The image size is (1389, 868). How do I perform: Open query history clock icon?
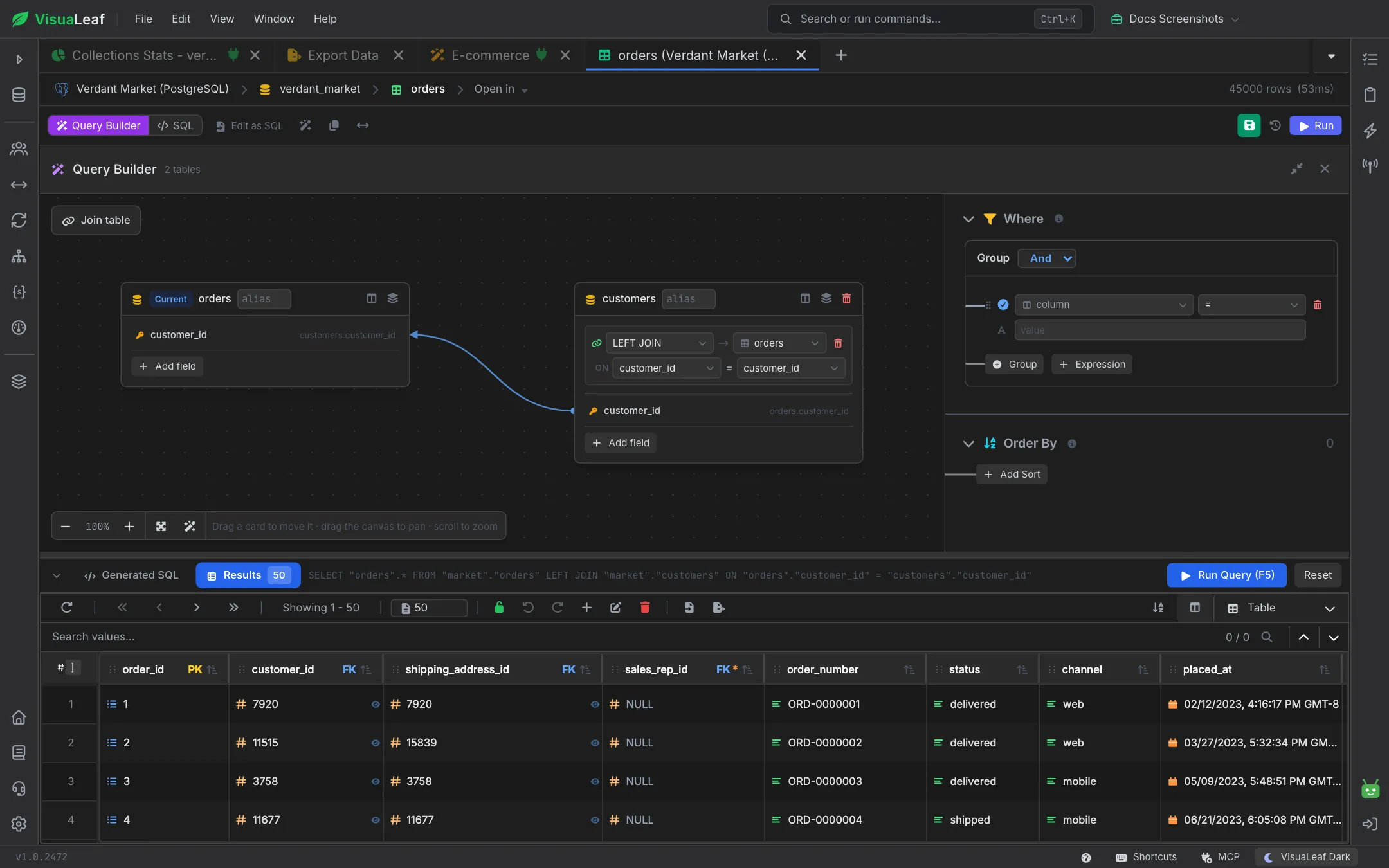pos(1276,125)
